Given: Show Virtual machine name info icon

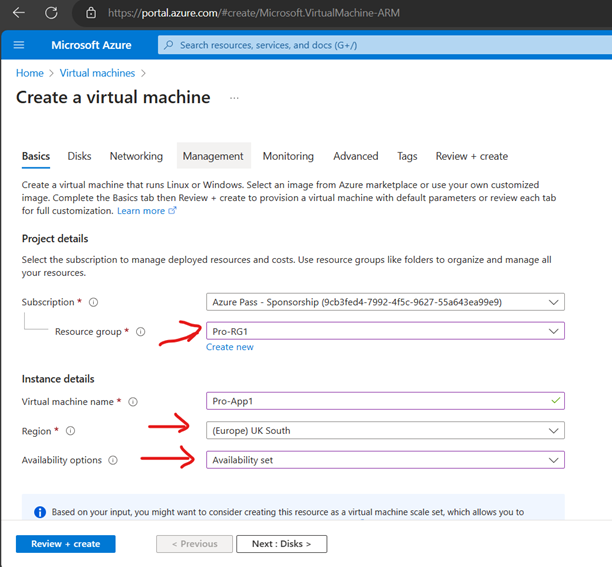Looking at the screenshot, I should pyautogui.click(x=133, y=402).
